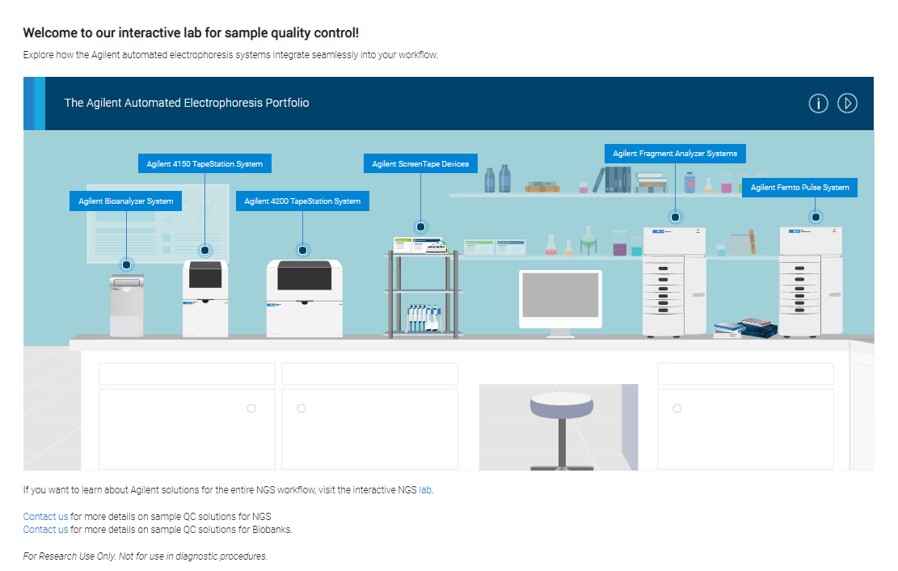
Task: Click the 4150 TapeStation instrument image
Action: [x=205, y=298]
